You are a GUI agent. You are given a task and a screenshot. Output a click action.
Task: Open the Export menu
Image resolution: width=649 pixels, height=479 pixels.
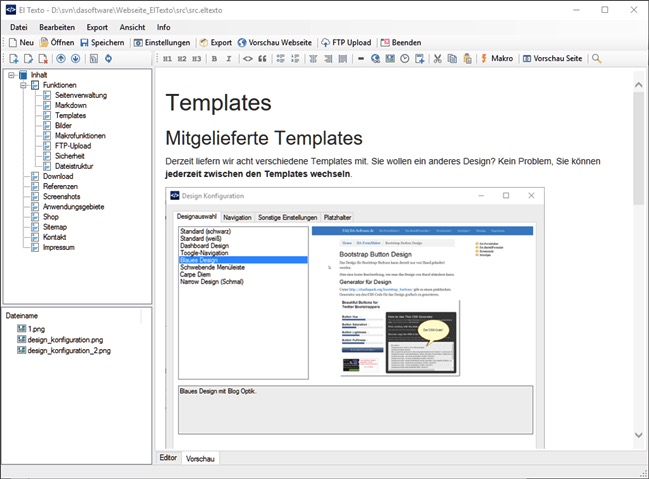click(x=97, y=27)
